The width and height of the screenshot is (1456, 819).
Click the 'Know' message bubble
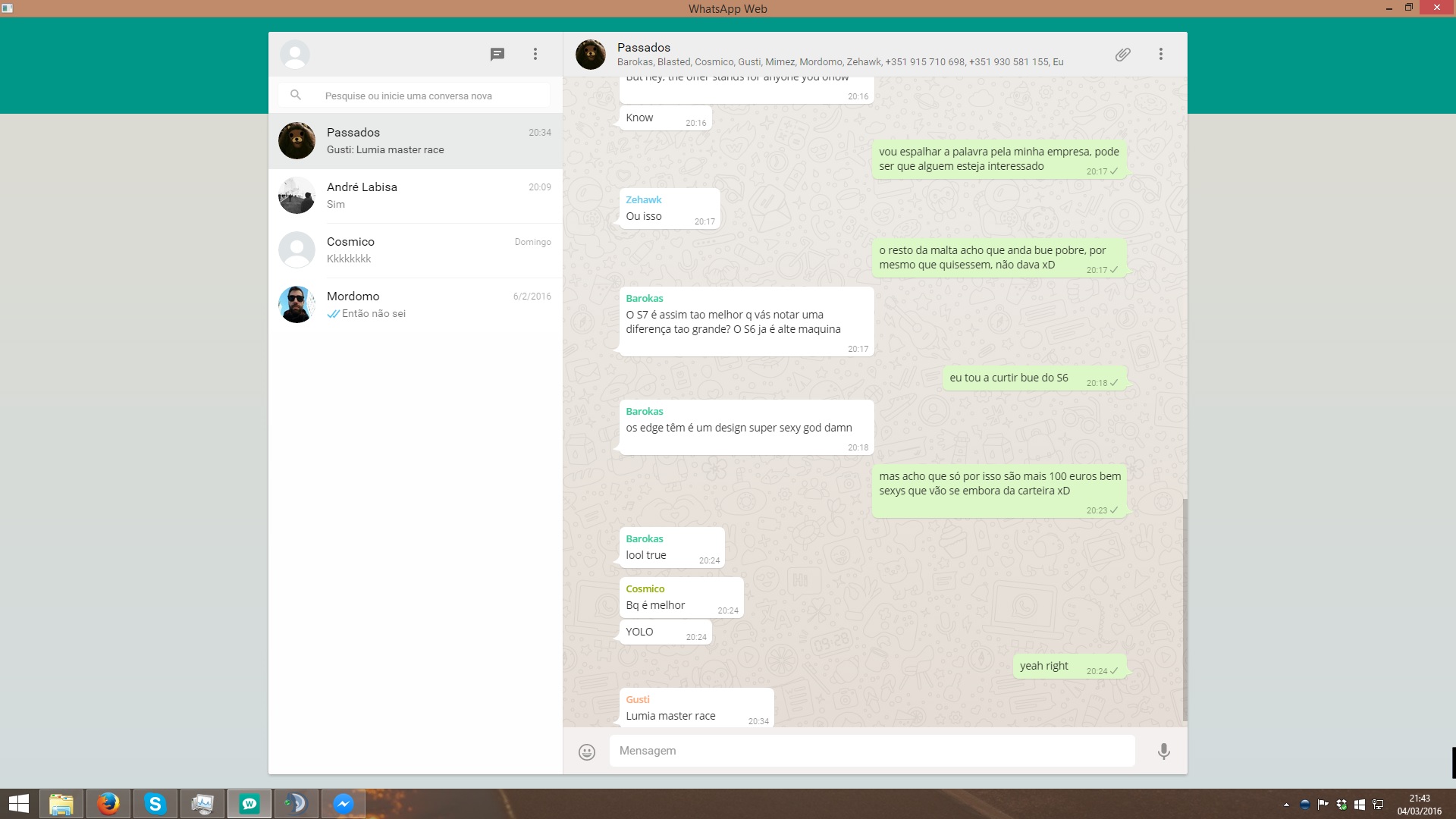pos(666,118)
